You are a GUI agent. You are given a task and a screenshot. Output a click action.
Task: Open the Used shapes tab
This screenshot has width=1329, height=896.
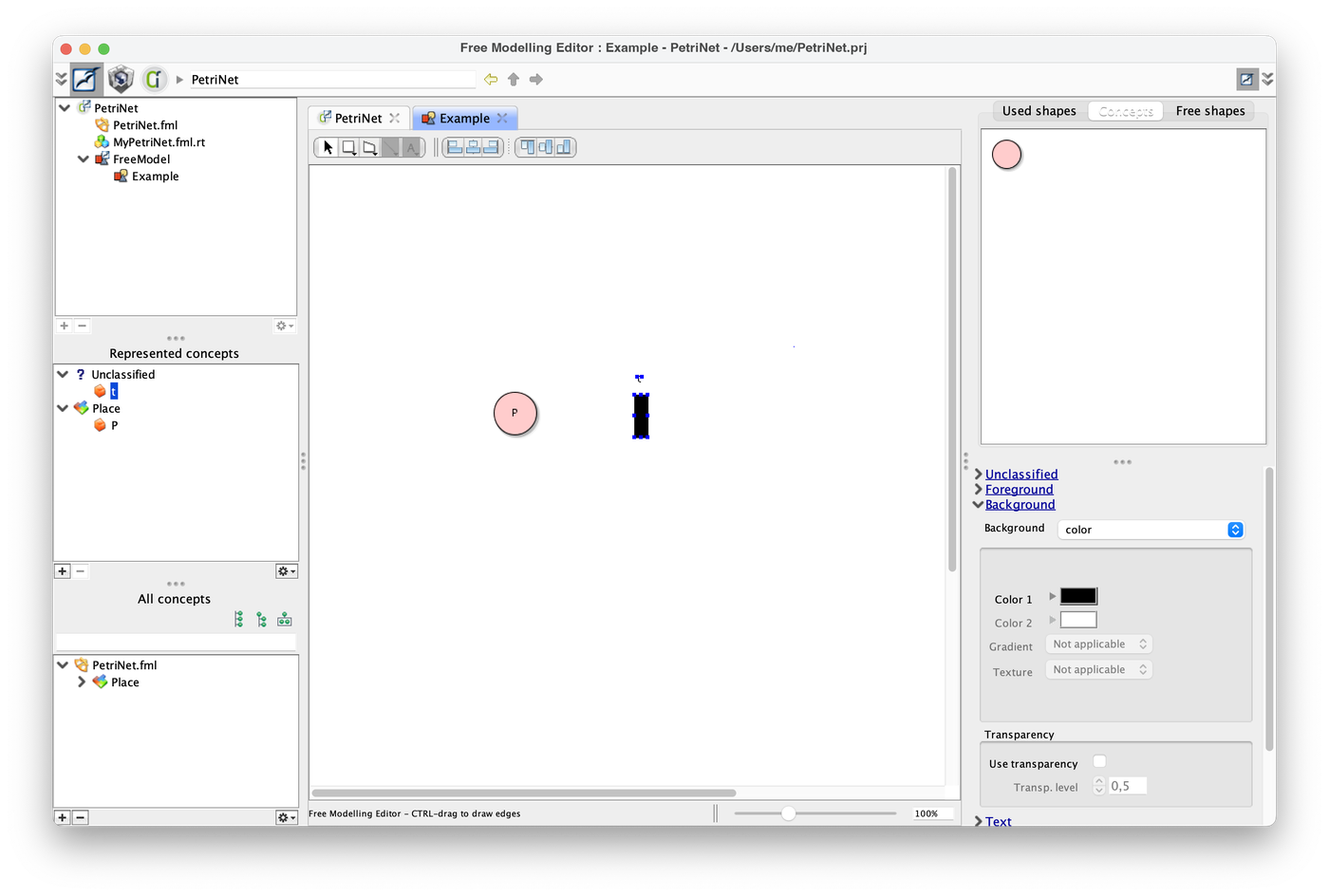pos(1039,111)
